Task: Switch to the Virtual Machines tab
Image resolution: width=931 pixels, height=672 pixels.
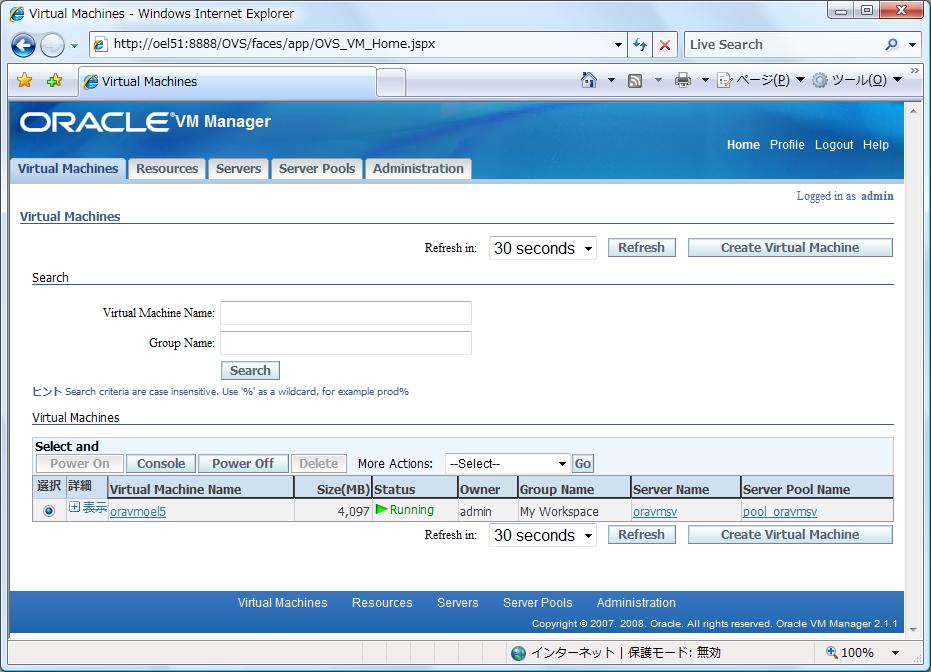Action: tap(68, 169)
